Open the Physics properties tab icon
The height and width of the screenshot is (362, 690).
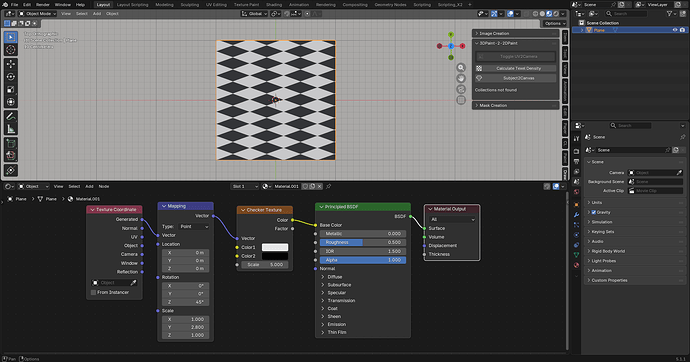(576, 235)
